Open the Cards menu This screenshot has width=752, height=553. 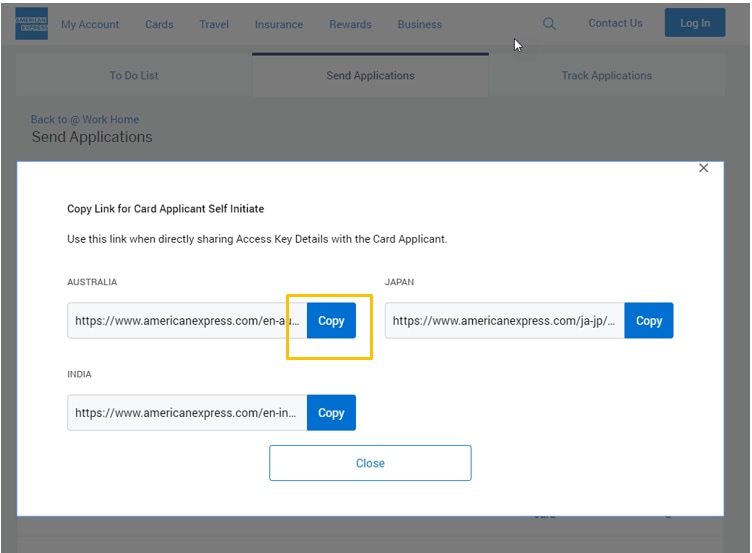click(159, 25)
